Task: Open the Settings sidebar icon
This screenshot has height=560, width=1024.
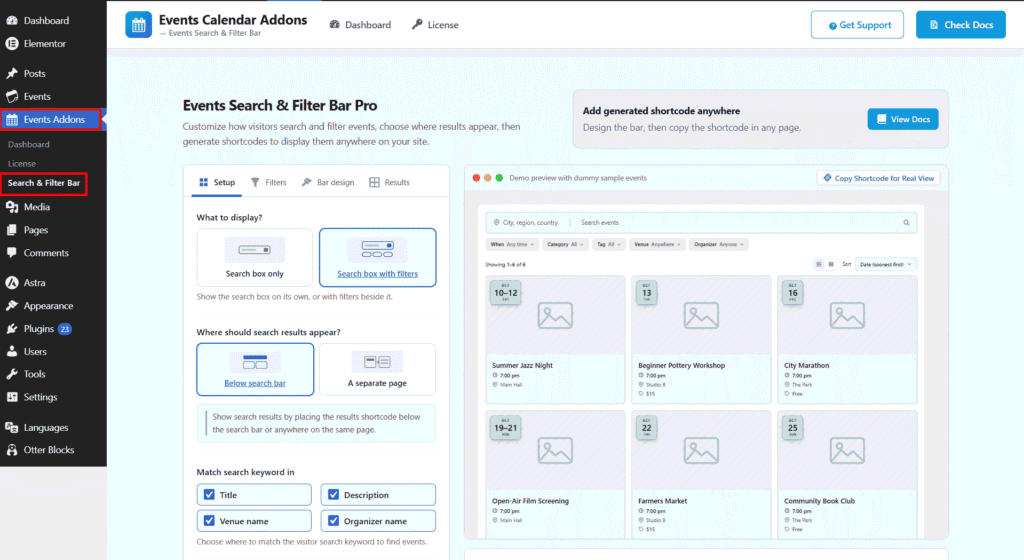Action: point(12,397)
